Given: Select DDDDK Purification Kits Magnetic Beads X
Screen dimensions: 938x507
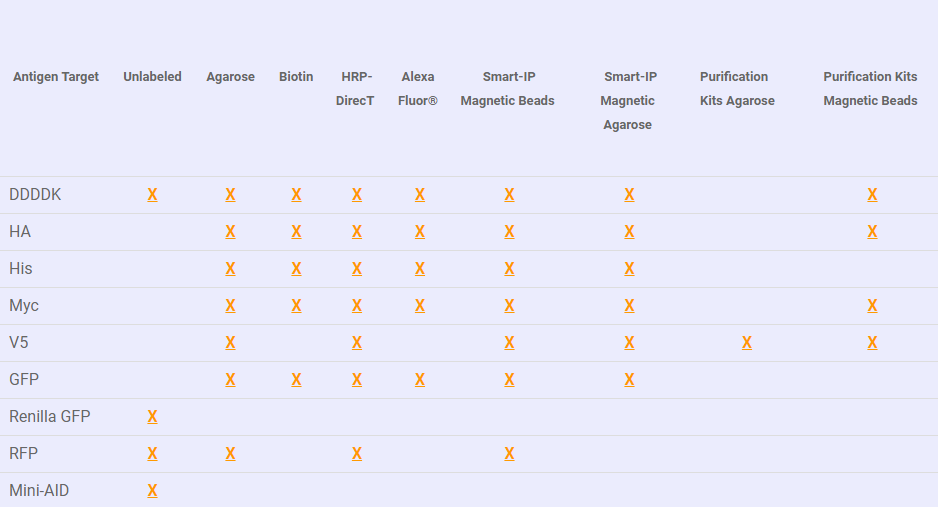Looking at the screenshot, I should [872, 195].
